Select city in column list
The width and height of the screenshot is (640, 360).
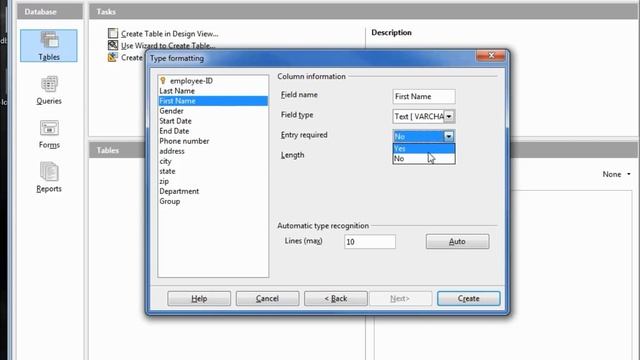[x=213, y=161]
